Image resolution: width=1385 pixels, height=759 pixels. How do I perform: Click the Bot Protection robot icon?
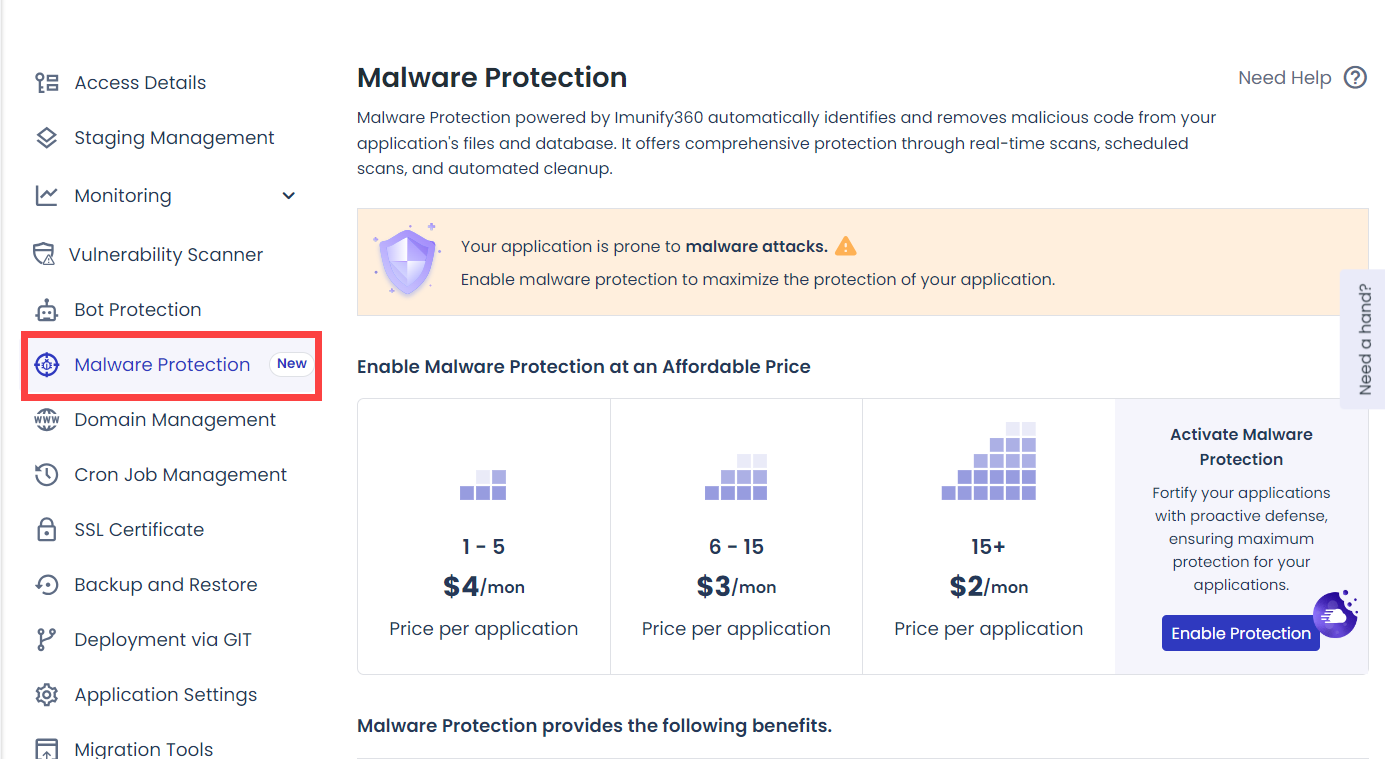(46, 310)
